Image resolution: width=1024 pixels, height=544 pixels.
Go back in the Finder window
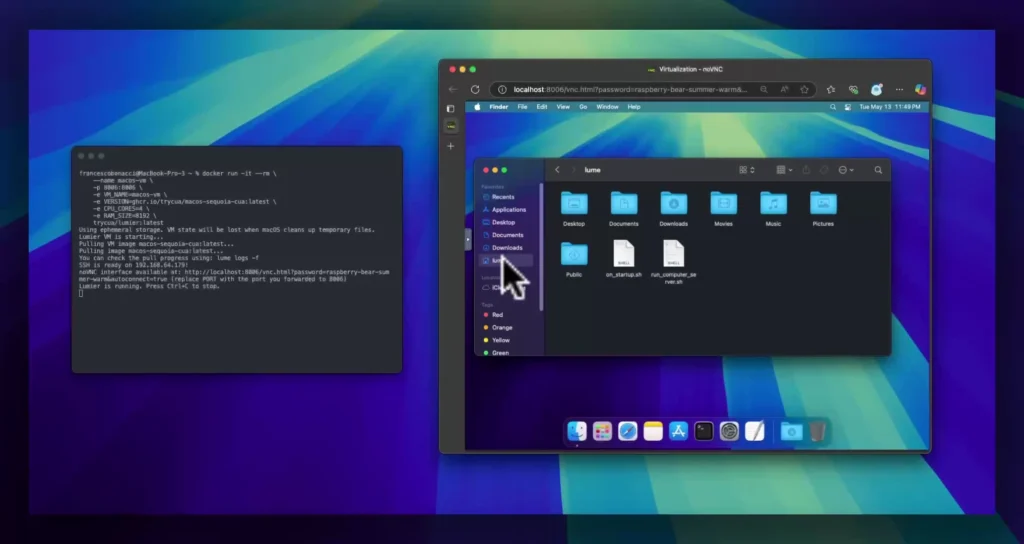pyautogui.click(x=557, y=170)
